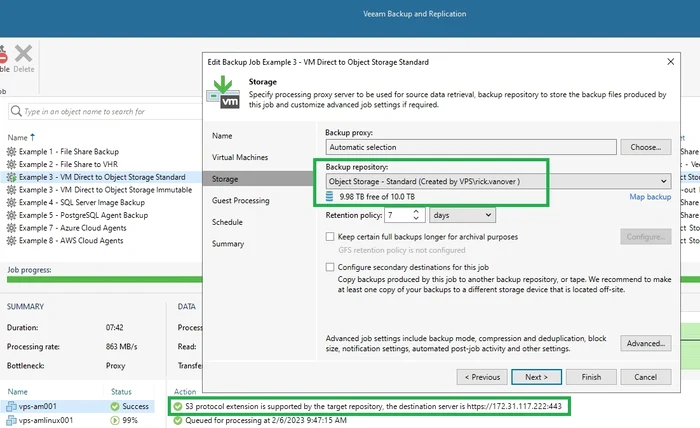Click the vps-amlinux001 VM icon
Screen dimensions: 700x428
coord(11,420)
